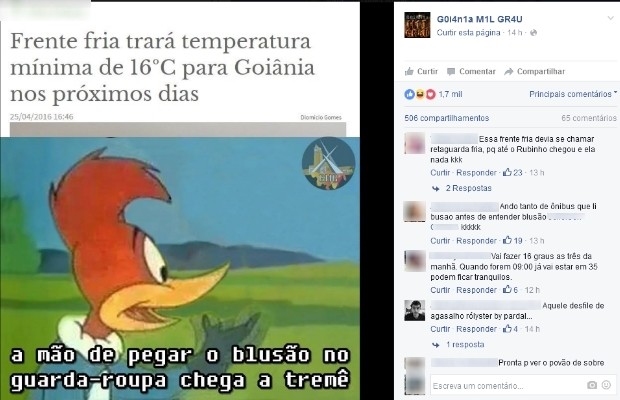620x400 pixels.
Task: Click the reaction emojis next to 1,7 mil
Action: click(420, 94)
